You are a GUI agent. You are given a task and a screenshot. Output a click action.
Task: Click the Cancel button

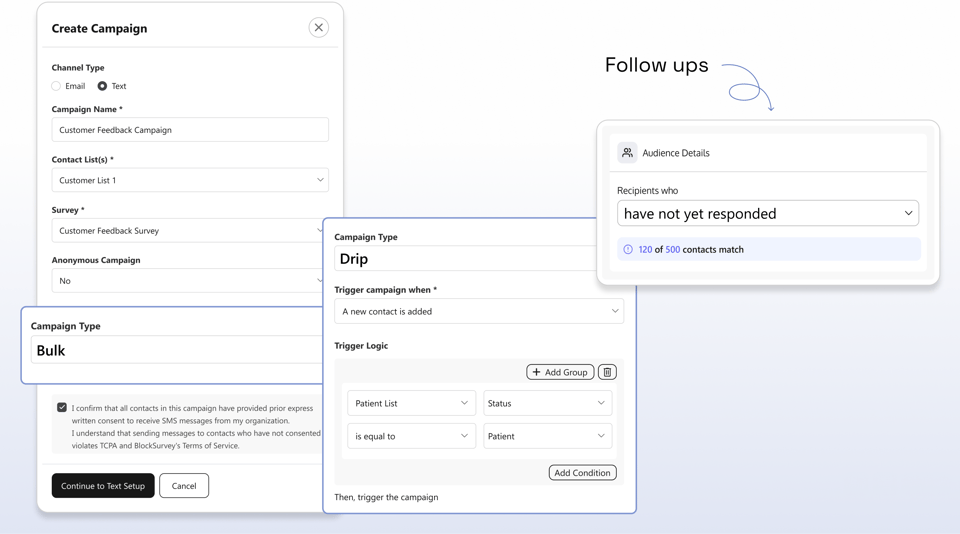[x=184, y=486]
